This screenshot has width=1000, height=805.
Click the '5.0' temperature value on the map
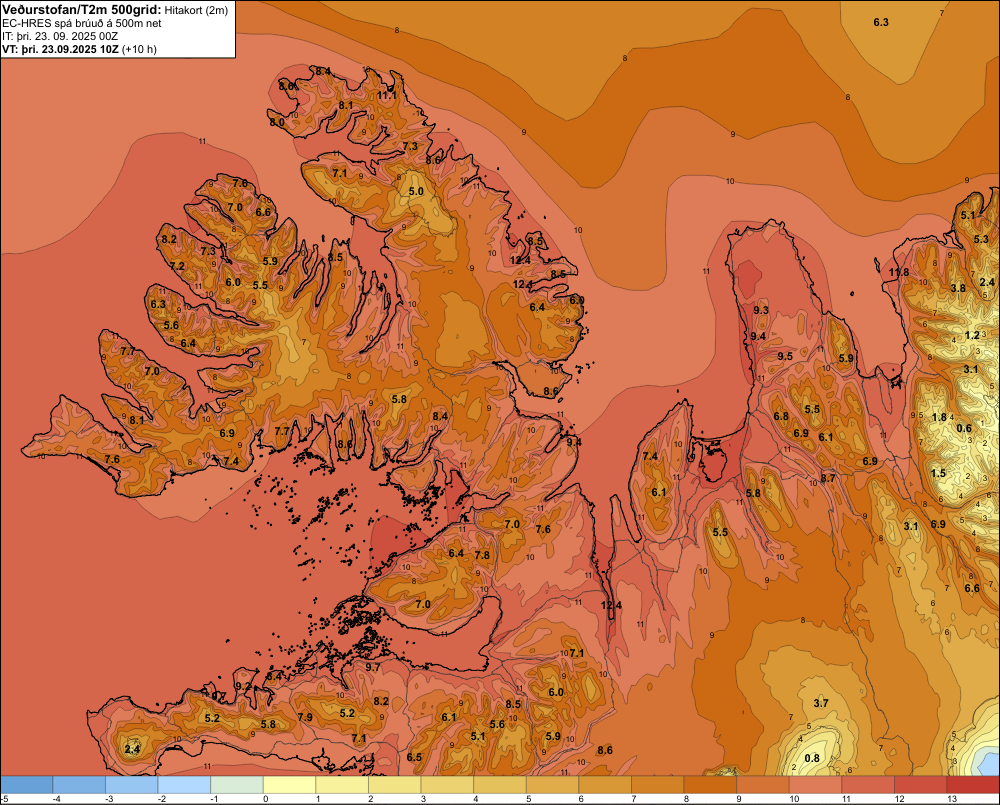coord(416,191)
